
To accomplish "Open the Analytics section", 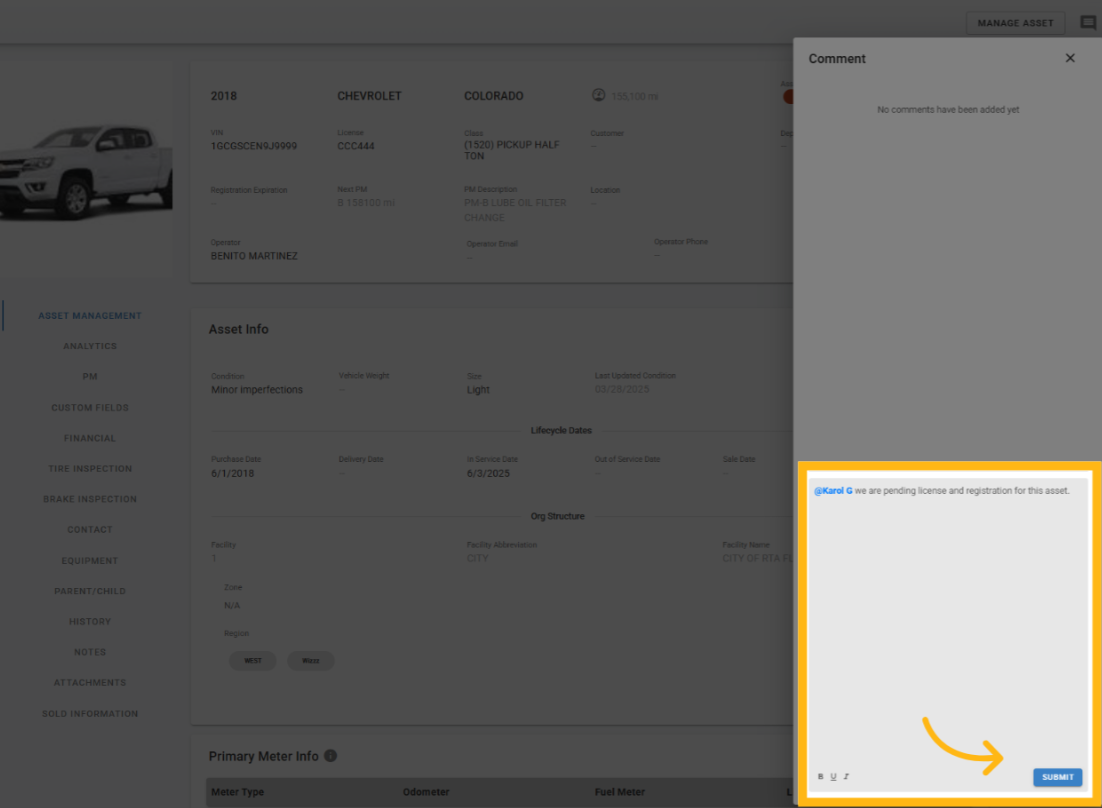I will [x=90, y=346].
